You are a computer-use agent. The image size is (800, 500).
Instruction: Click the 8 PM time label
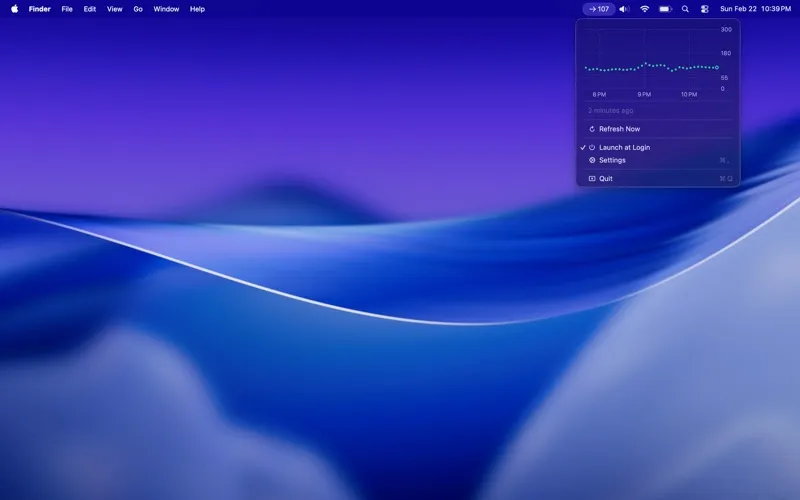tap(599, 94)
